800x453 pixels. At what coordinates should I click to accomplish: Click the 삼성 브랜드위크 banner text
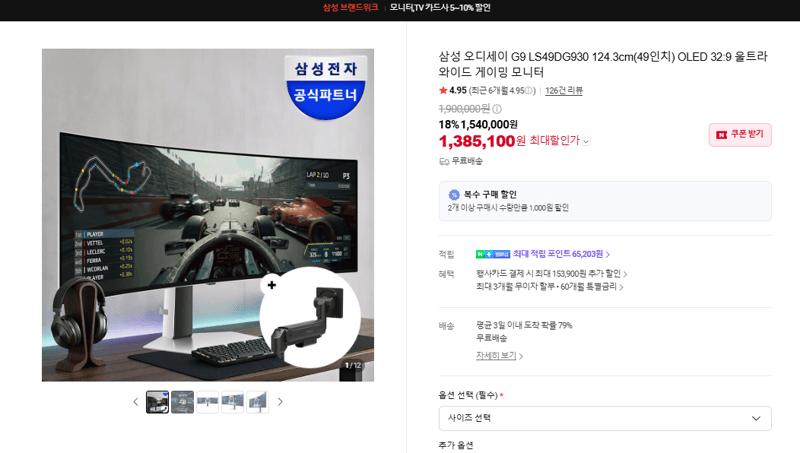[x=351, y=8]
